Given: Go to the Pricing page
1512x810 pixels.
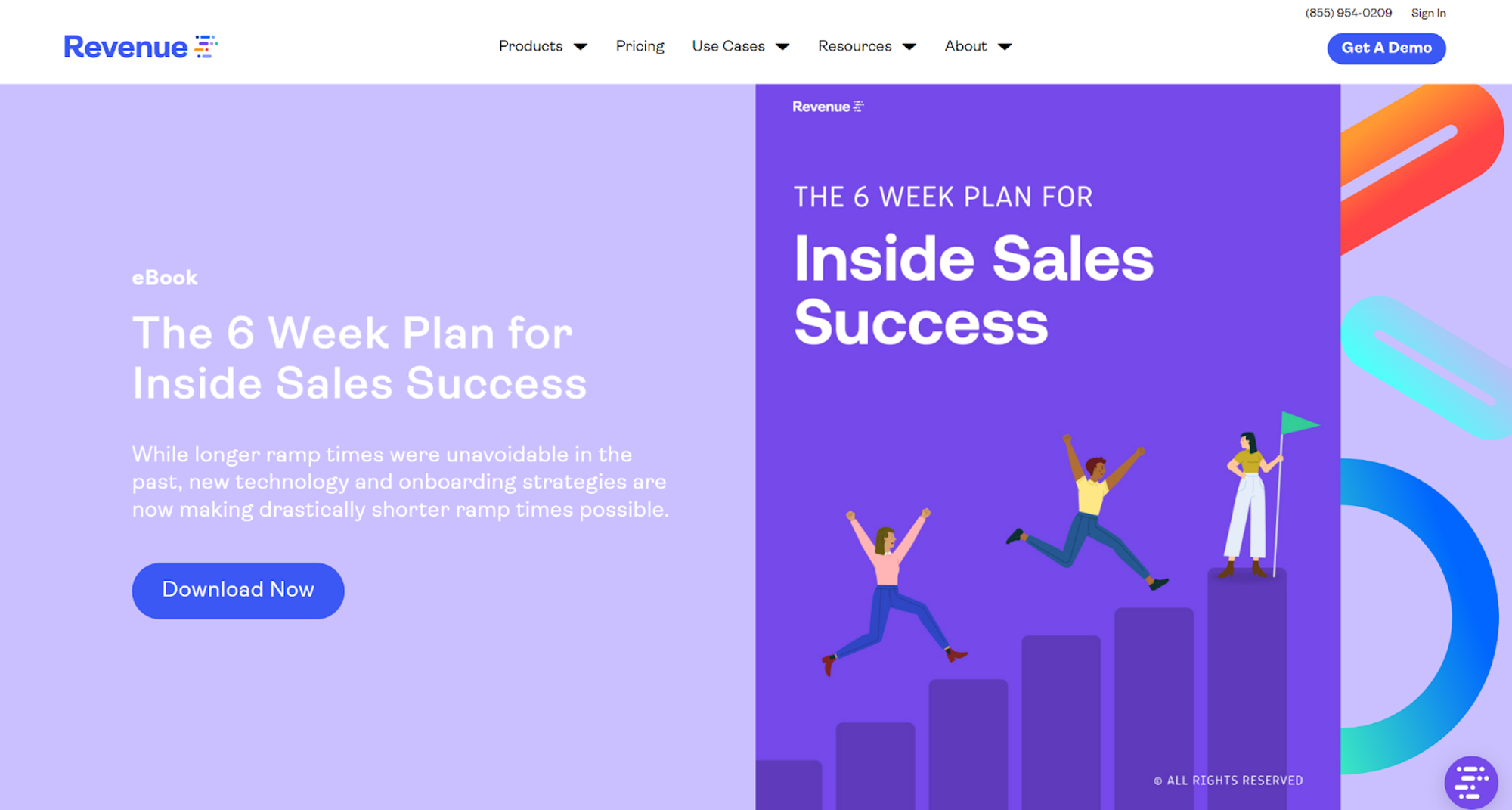Looking at the screenshot, I should click(640, 46).
